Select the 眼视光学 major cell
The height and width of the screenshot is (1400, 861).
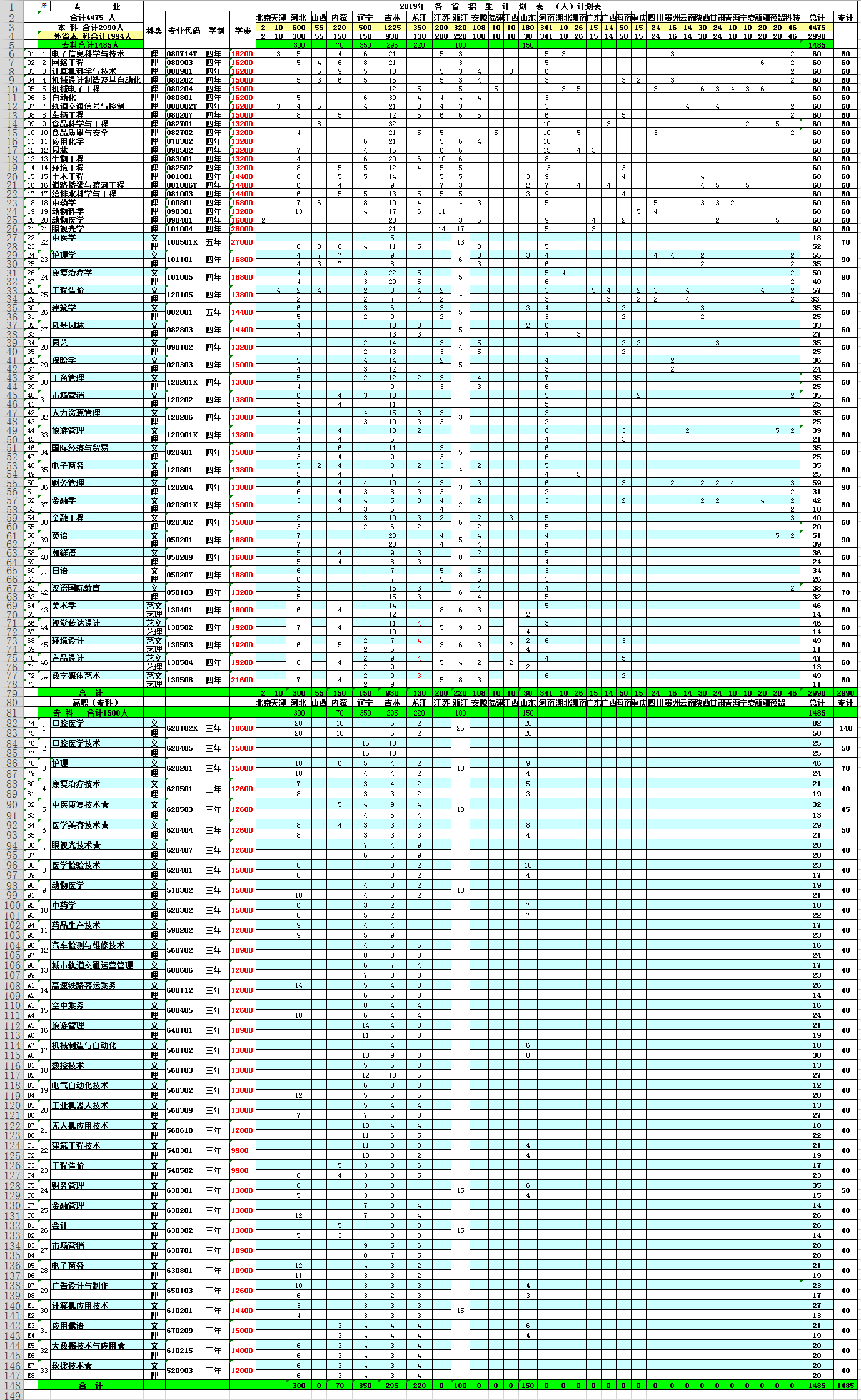(x=97, y=229)
